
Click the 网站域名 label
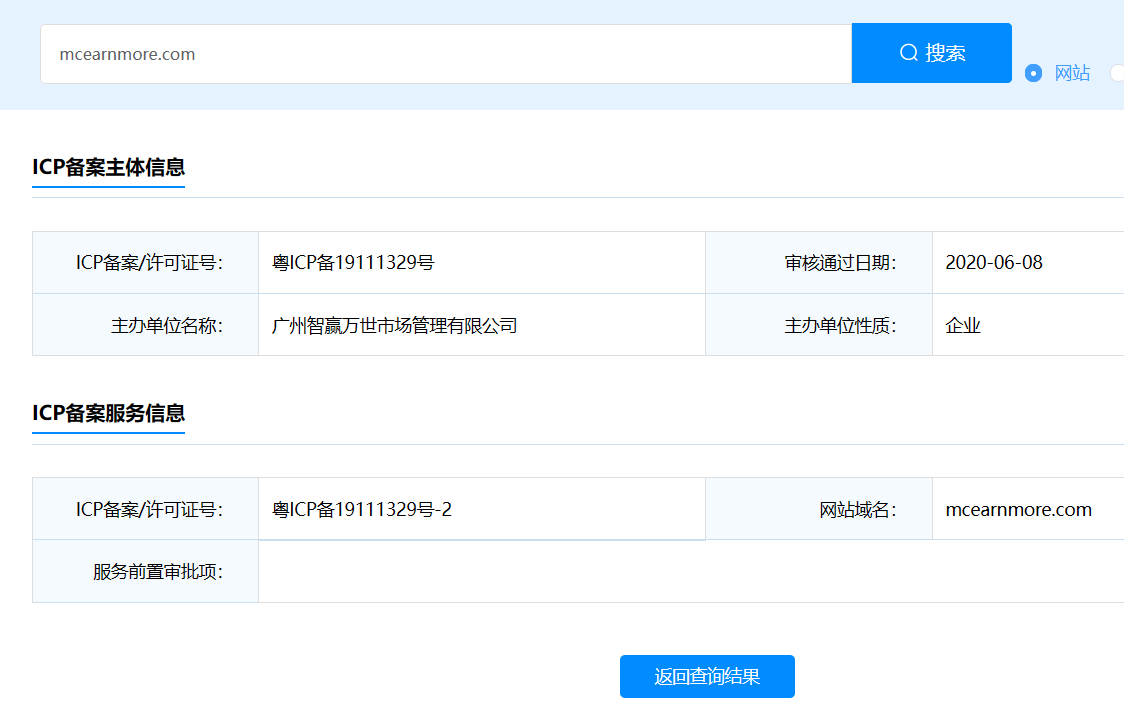point(857,509)
